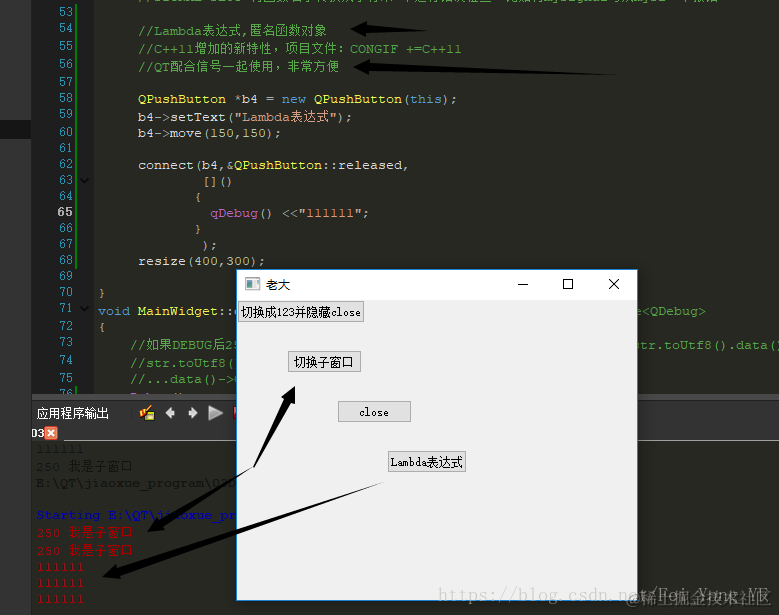Place cursor on qDebug() in line 65
Screen dimensions: 779x615
[x=240, y=214]
